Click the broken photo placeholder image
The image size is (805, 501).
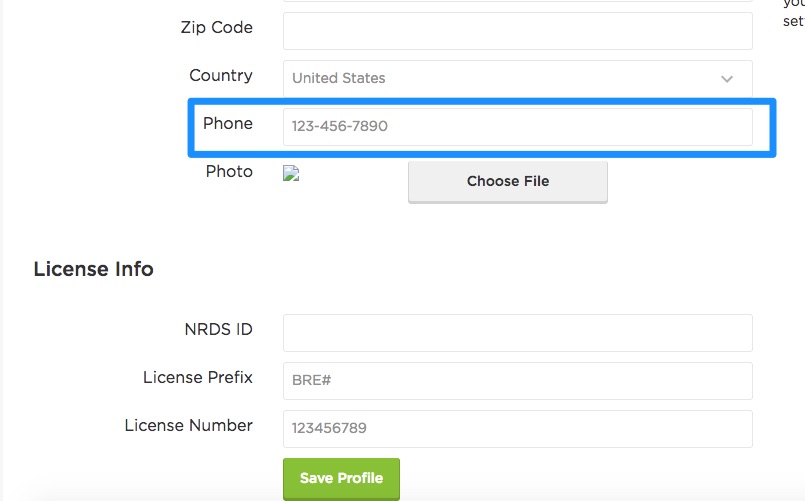(x=291, y=173)
